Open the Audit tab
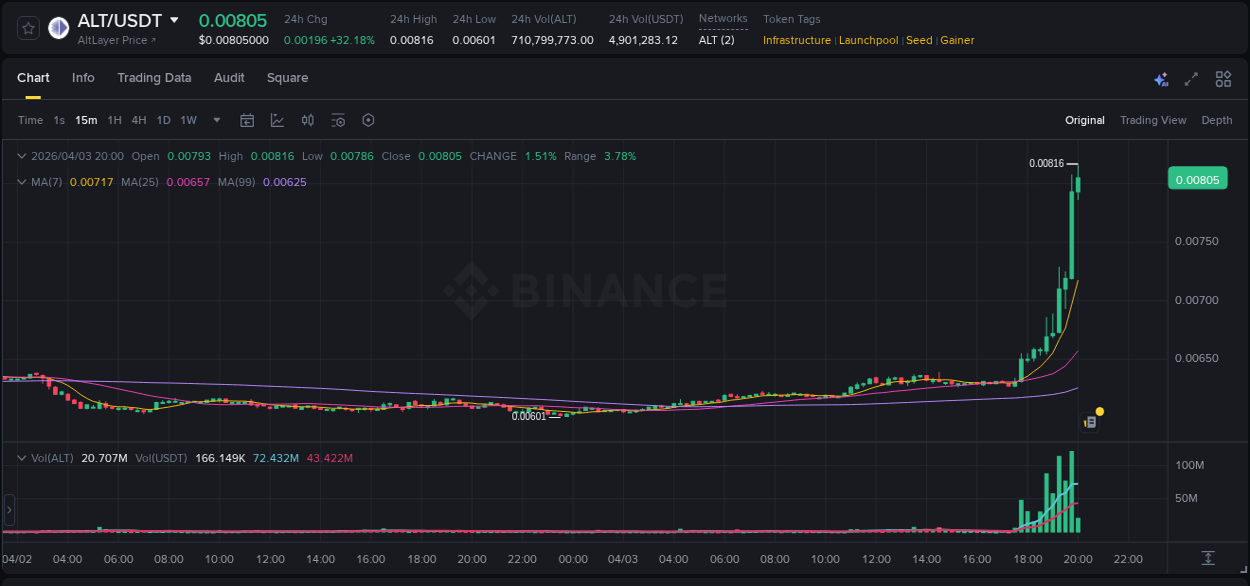This screenshot has width=1250, height=586. point(229,77)
